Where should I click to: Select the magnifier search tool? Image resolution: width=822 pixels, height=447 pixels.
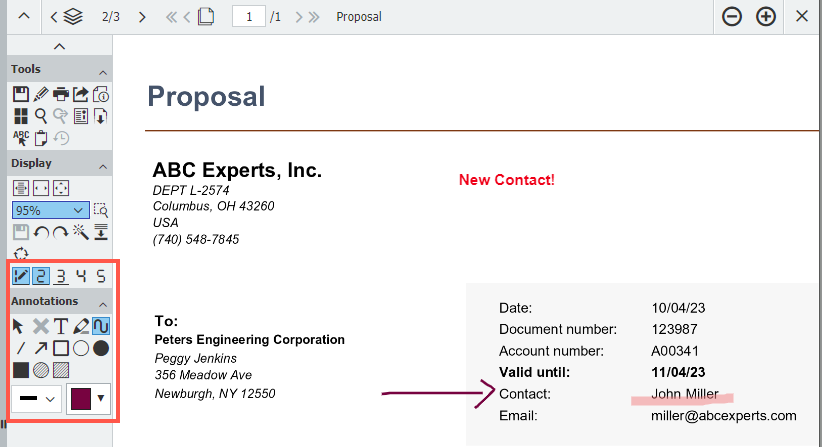pos(41,116)
